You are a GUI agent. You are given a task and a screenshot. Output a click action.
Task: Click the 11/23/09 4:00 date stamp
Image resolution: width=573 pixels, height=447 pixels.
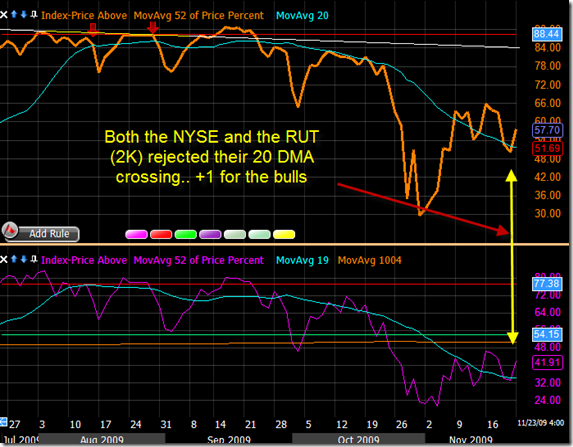pyautogui.click(x=541, y=423)
